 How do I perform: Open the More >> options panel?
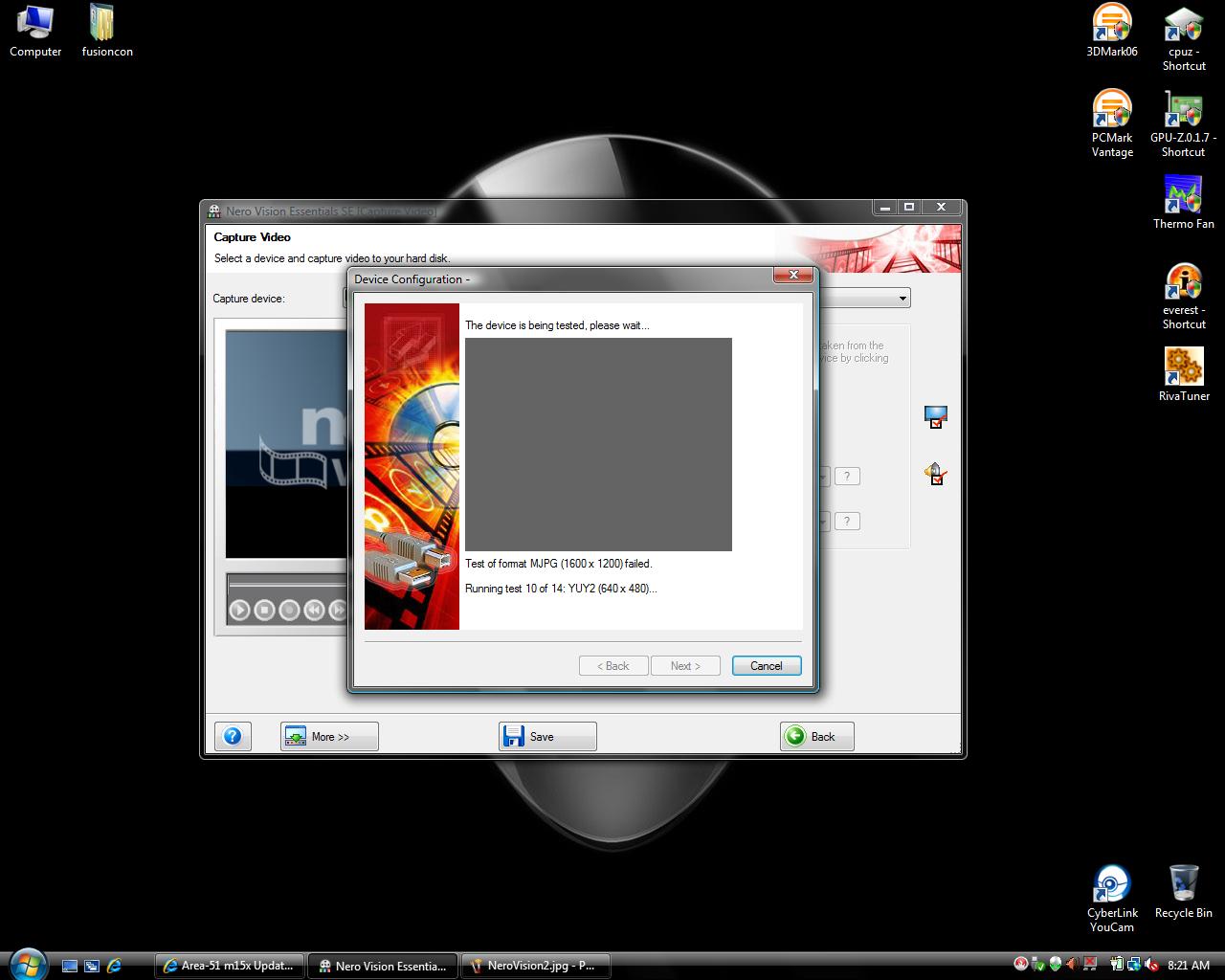(x=329, y=737)
